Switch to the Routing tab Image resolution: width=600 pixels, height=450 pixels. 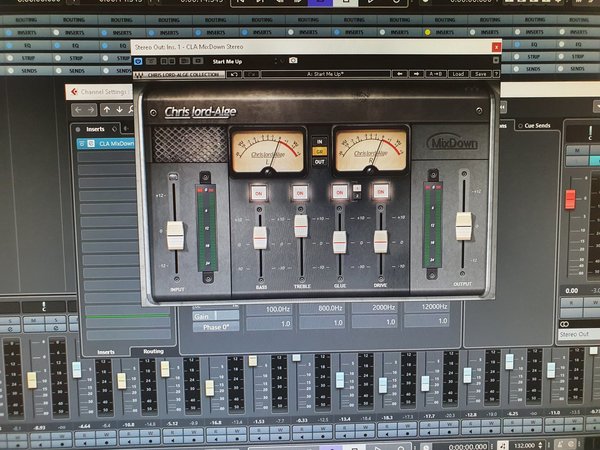tap(153, 351)
